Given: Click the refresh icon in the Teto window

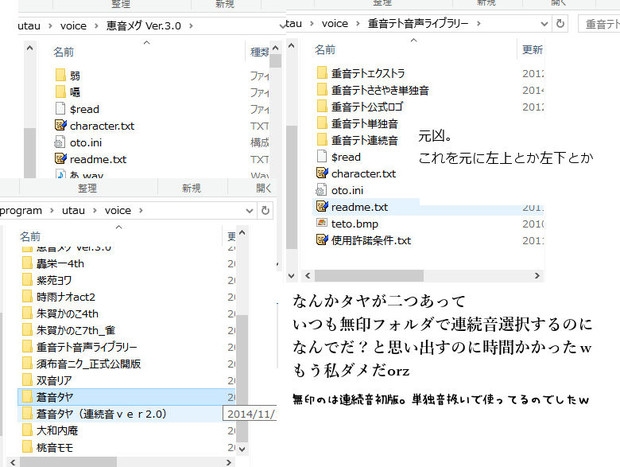Looking at the screenshot, I should pos(560,24).
